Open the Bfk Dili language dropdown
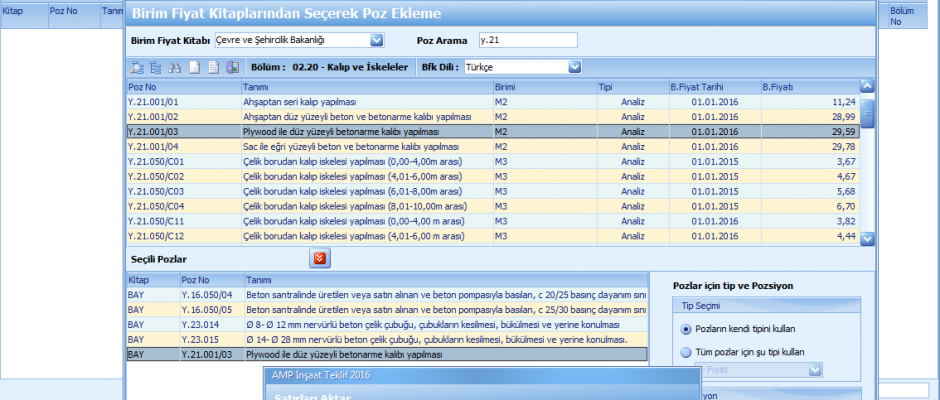Screen dimensions: 940x400 coord(575,67)
